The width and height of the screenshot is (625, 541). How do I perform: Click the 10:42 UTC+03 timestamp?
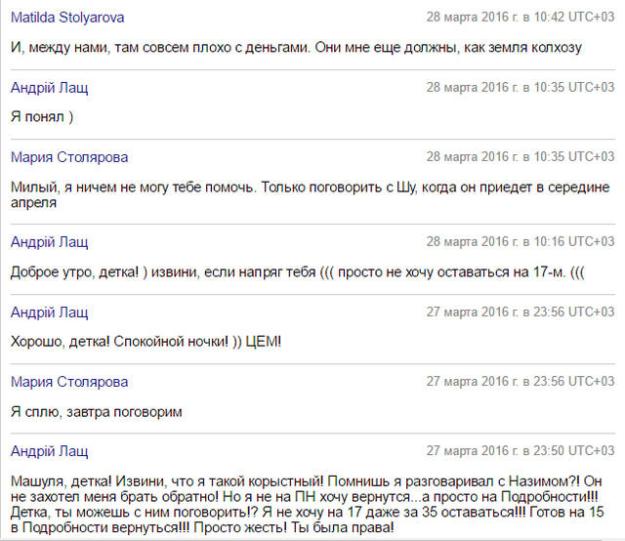coord(520,18)
